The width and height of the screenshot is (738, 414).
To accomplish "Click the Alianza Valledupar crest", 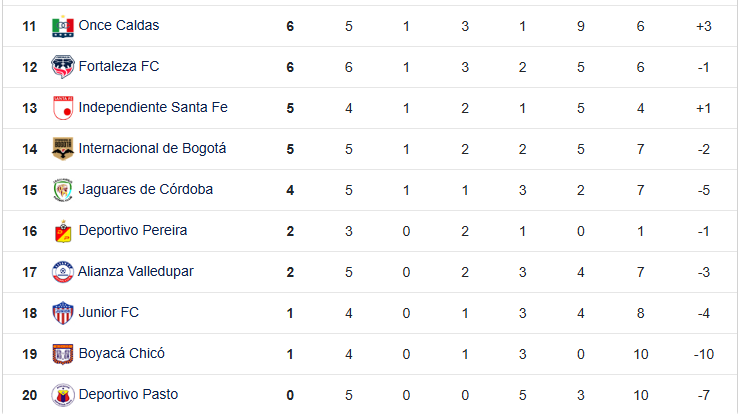I will point(63,272).
